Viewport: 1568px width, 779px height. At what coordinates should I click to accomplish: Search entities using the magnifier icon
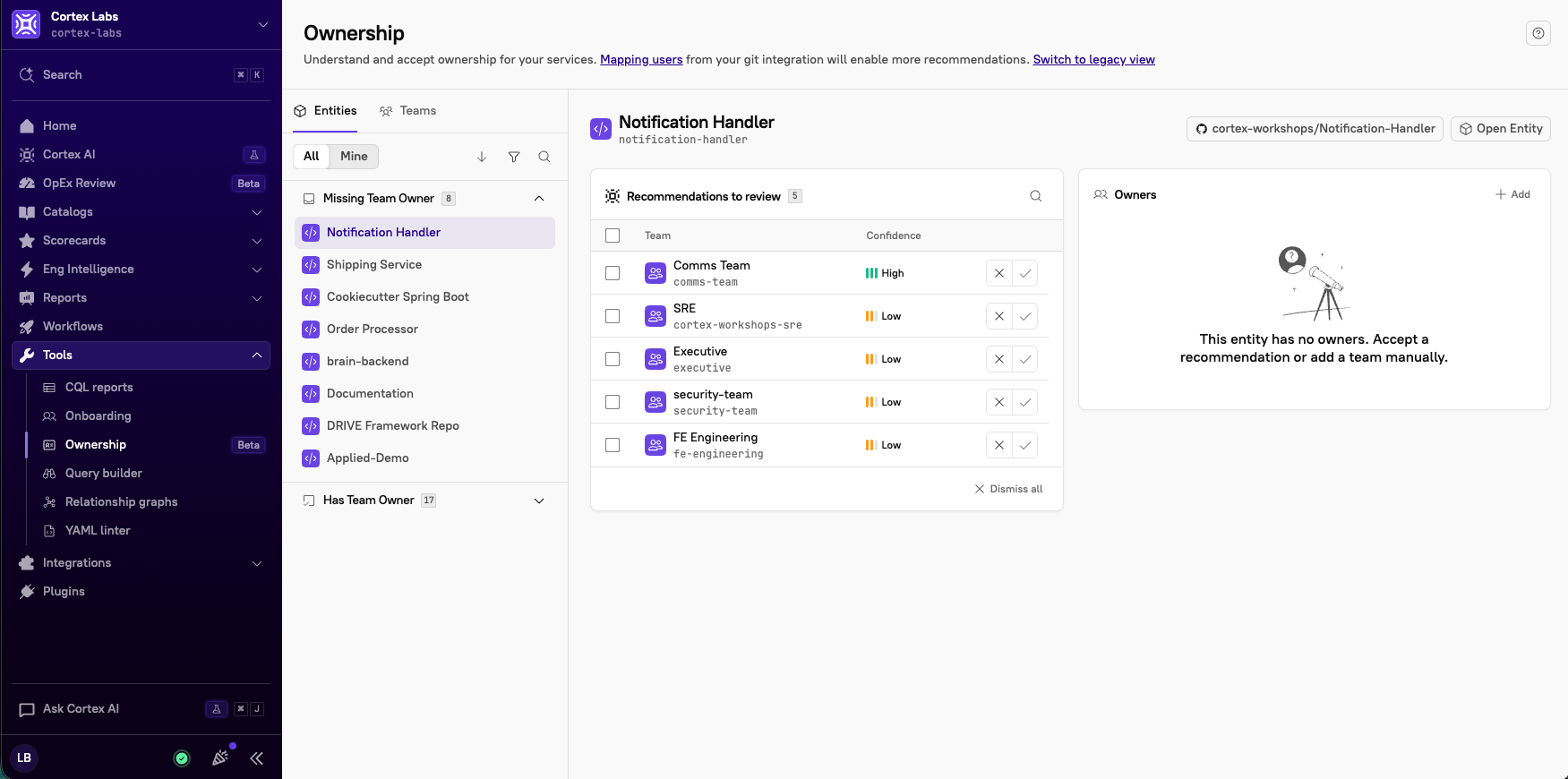click(x=544, y=157)
